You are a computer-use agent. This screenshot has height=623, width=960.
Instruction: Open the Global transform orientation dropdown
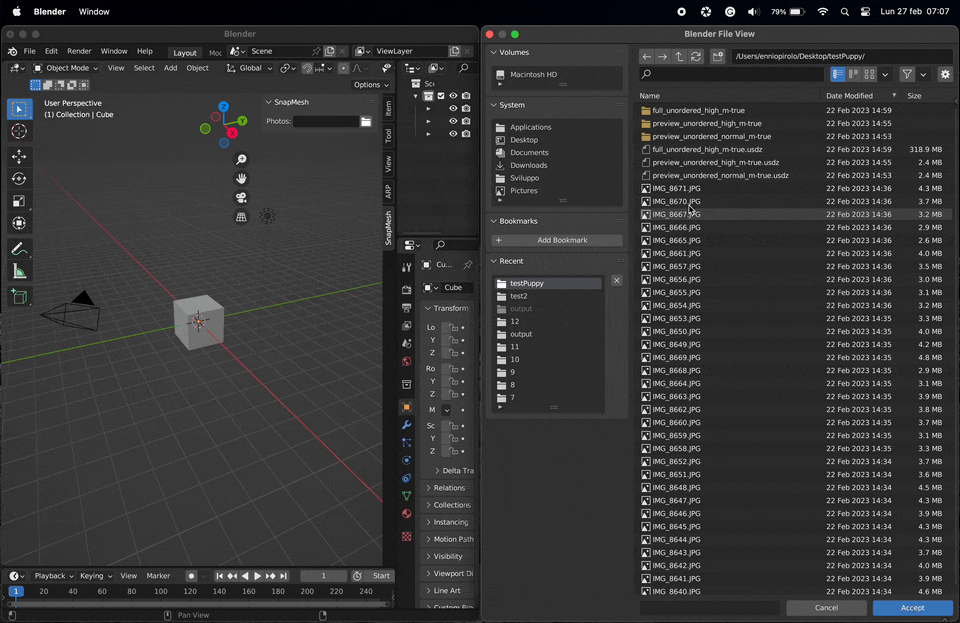[250, 69]
